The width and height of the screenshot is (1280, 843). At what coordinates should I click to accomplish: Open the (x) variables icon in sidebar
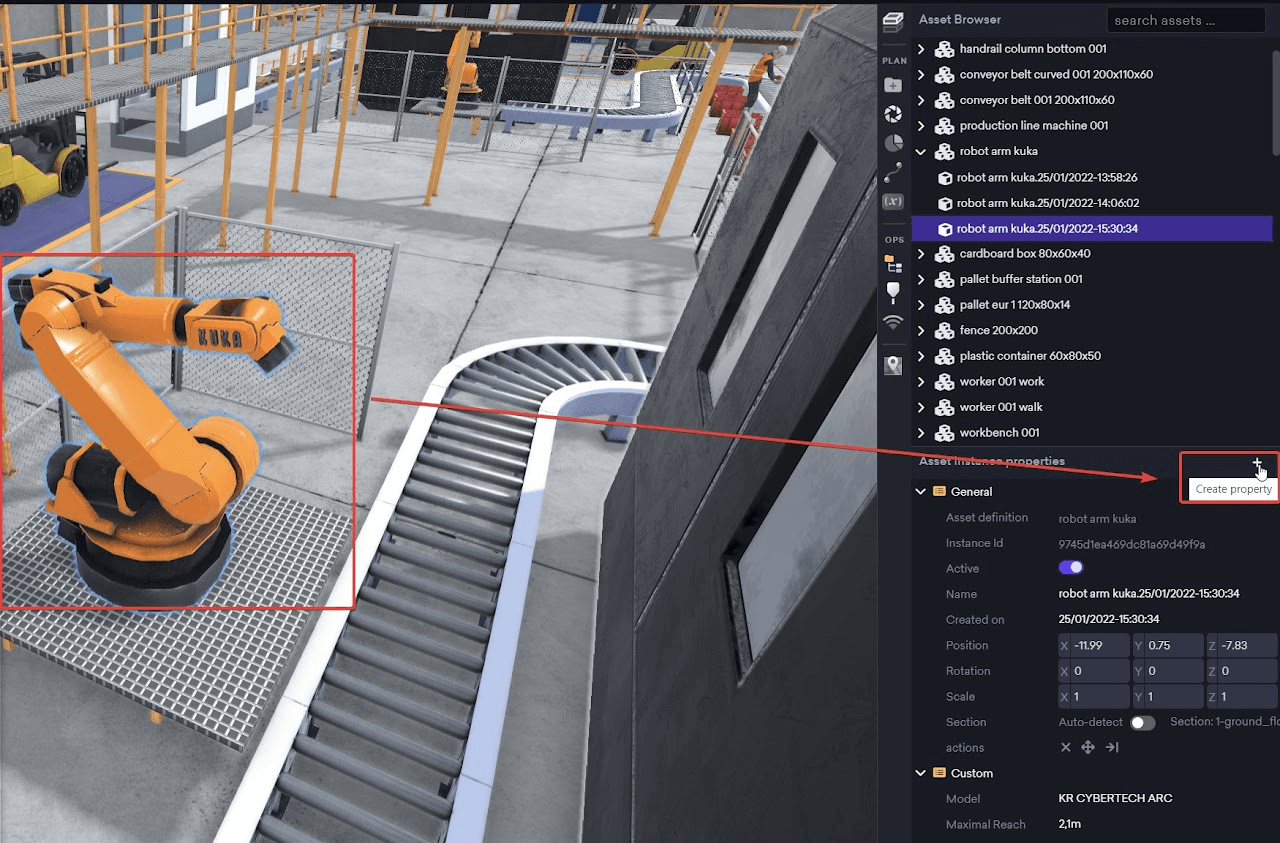[893, 201]
